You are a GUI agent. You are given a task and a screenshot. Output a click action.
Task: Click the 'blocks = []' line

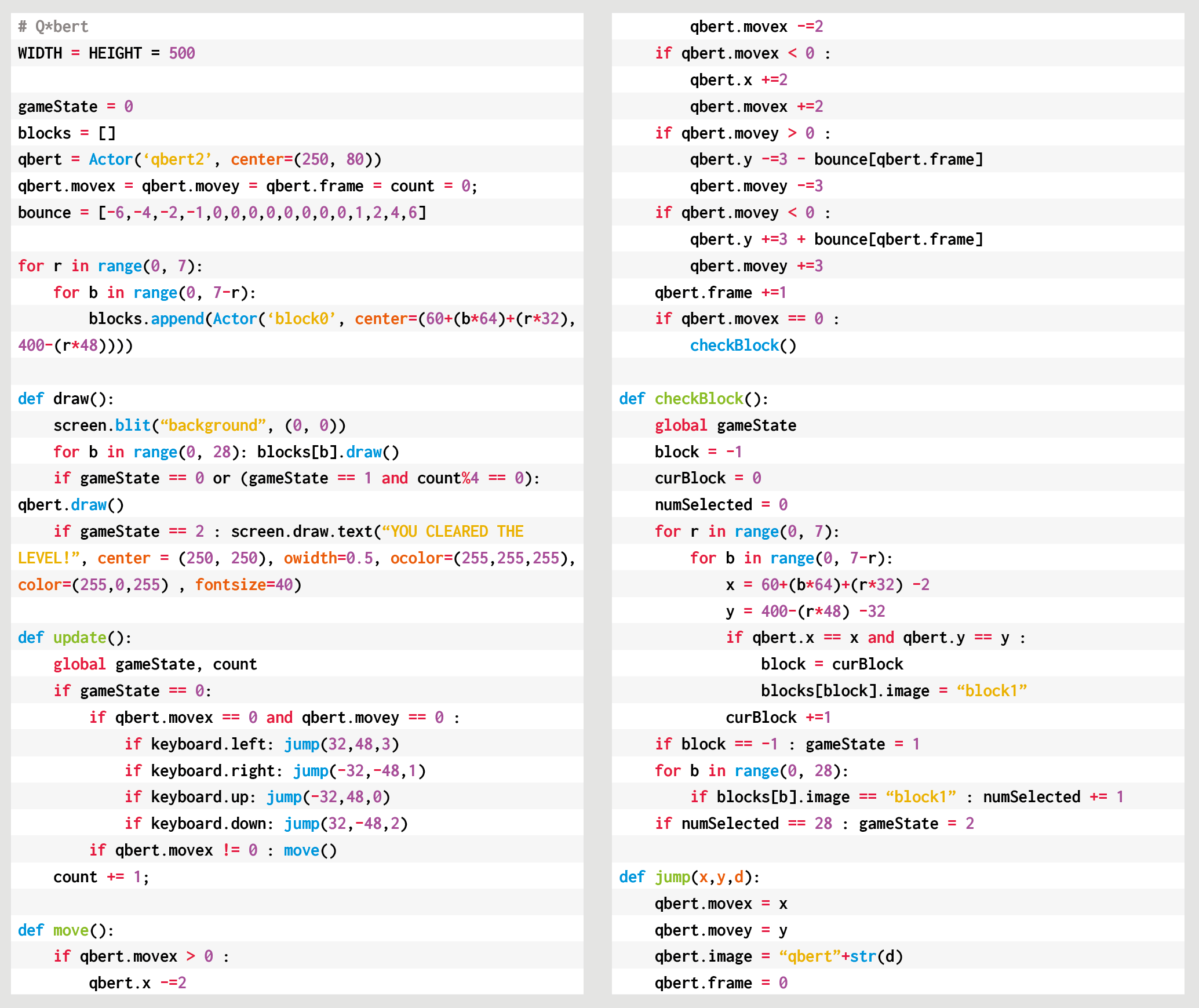(67, 133)
